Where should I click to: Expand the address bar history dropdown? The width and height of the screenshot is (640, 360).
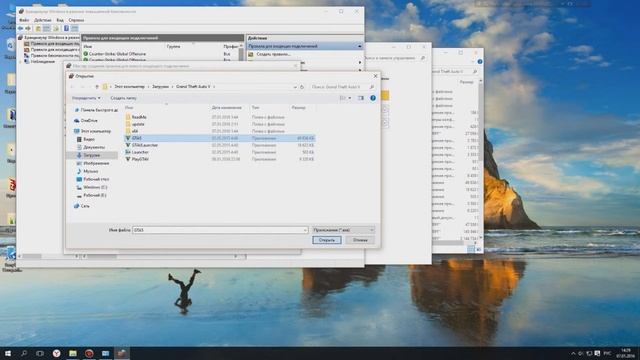[x=295, y=87]
